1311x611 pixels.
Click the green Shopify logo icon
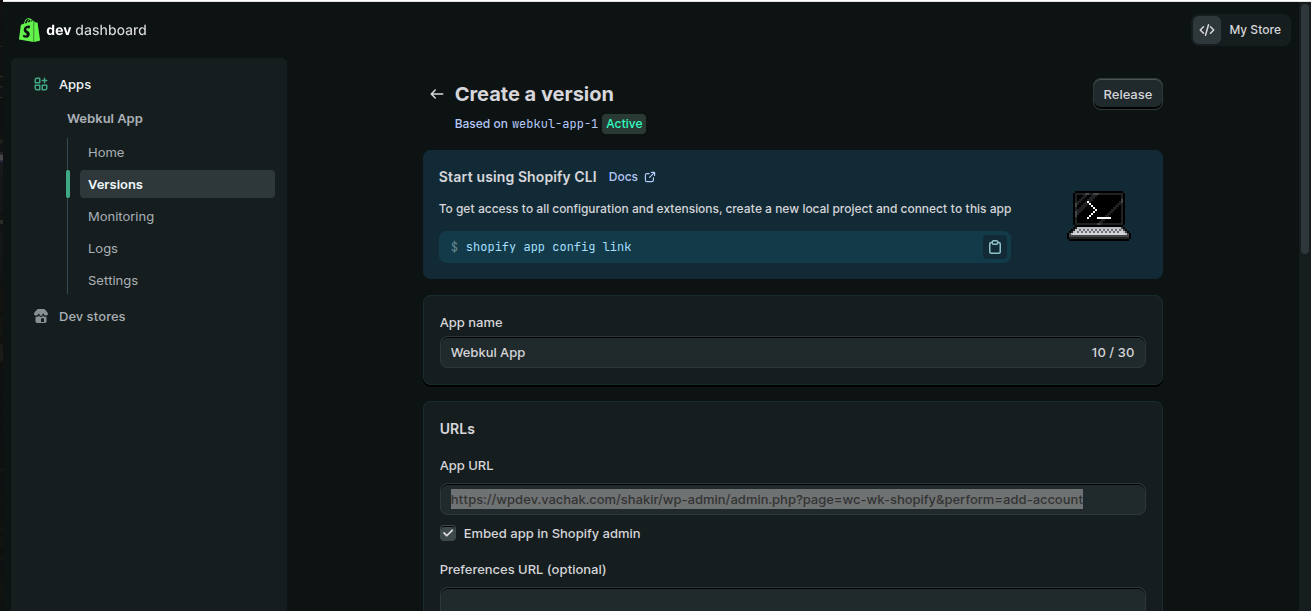[30, 30]
